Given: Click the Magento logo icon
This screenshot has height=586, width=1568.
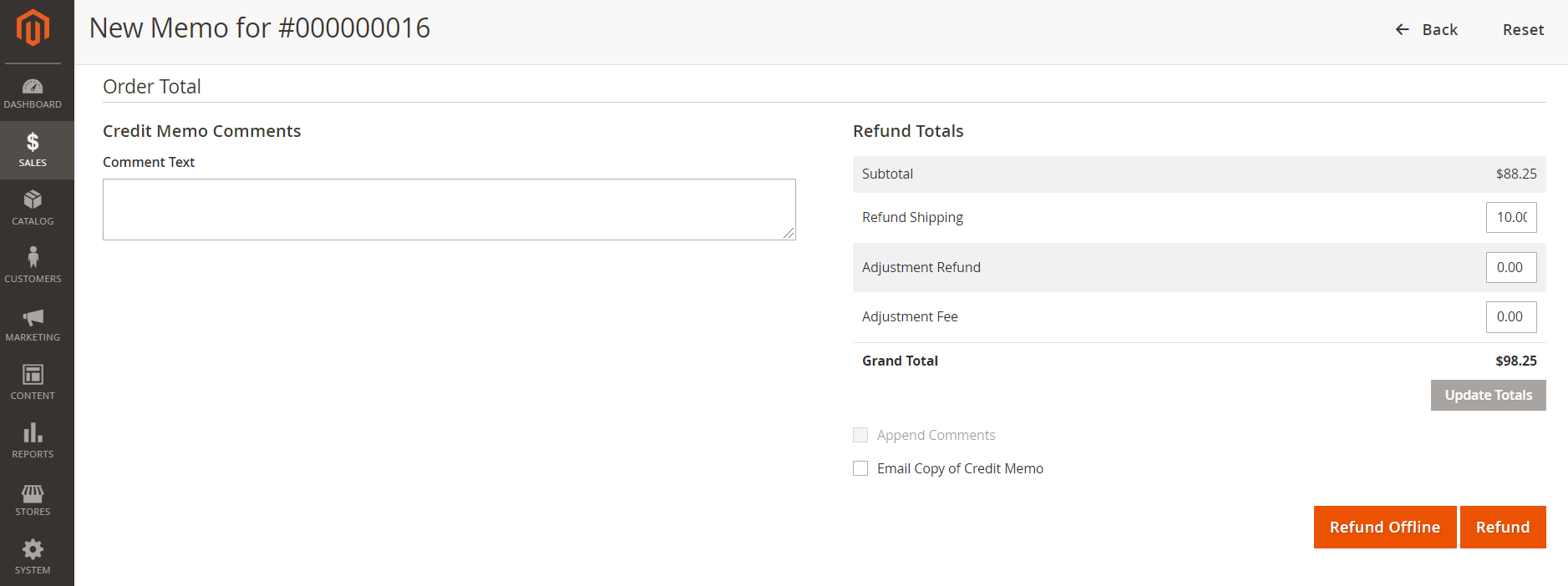Looking at the screenshot, I should [33, 28].
